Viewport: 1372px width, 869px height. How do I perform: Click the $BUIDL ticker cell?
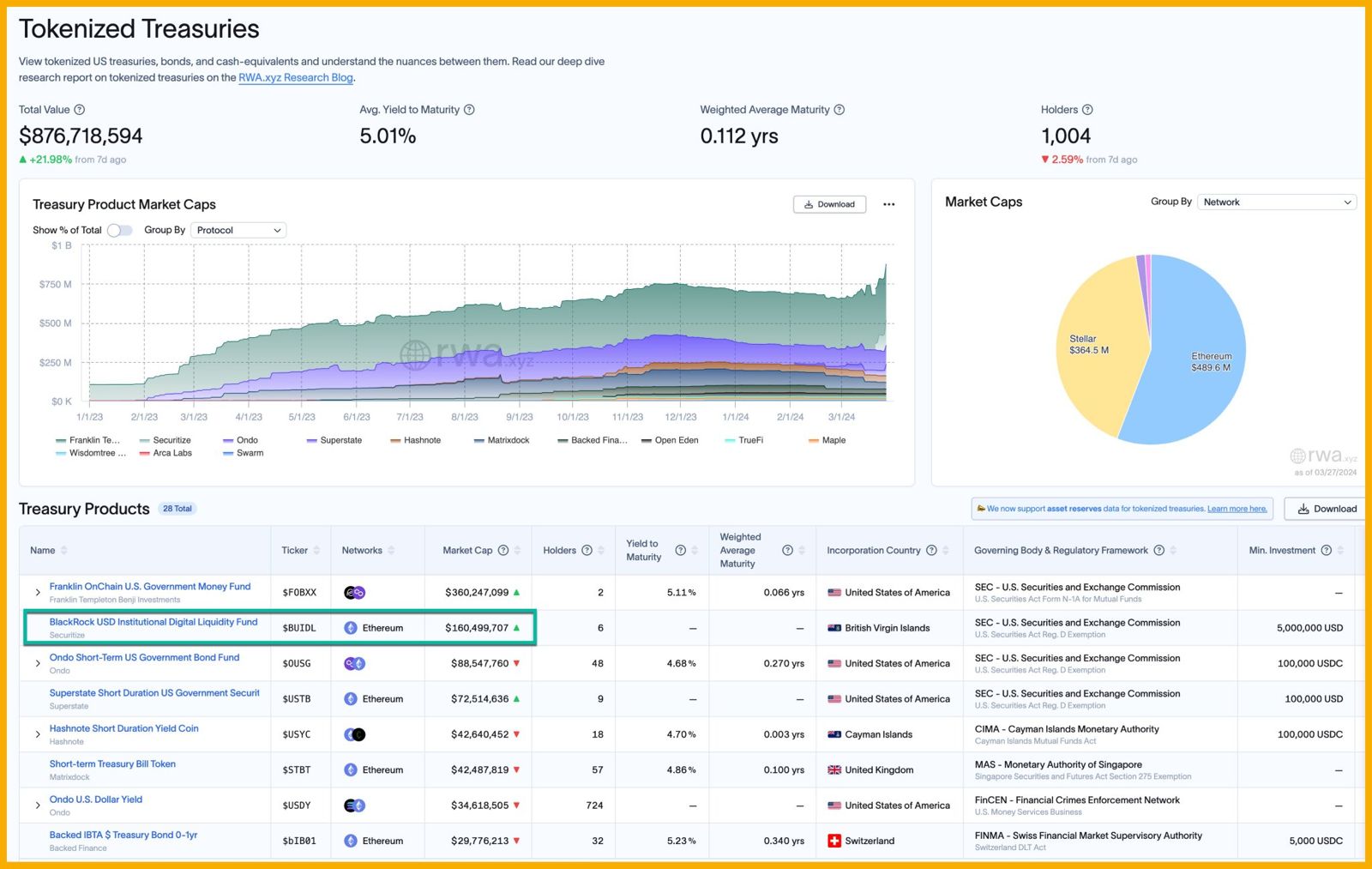(x=299, y=628)
